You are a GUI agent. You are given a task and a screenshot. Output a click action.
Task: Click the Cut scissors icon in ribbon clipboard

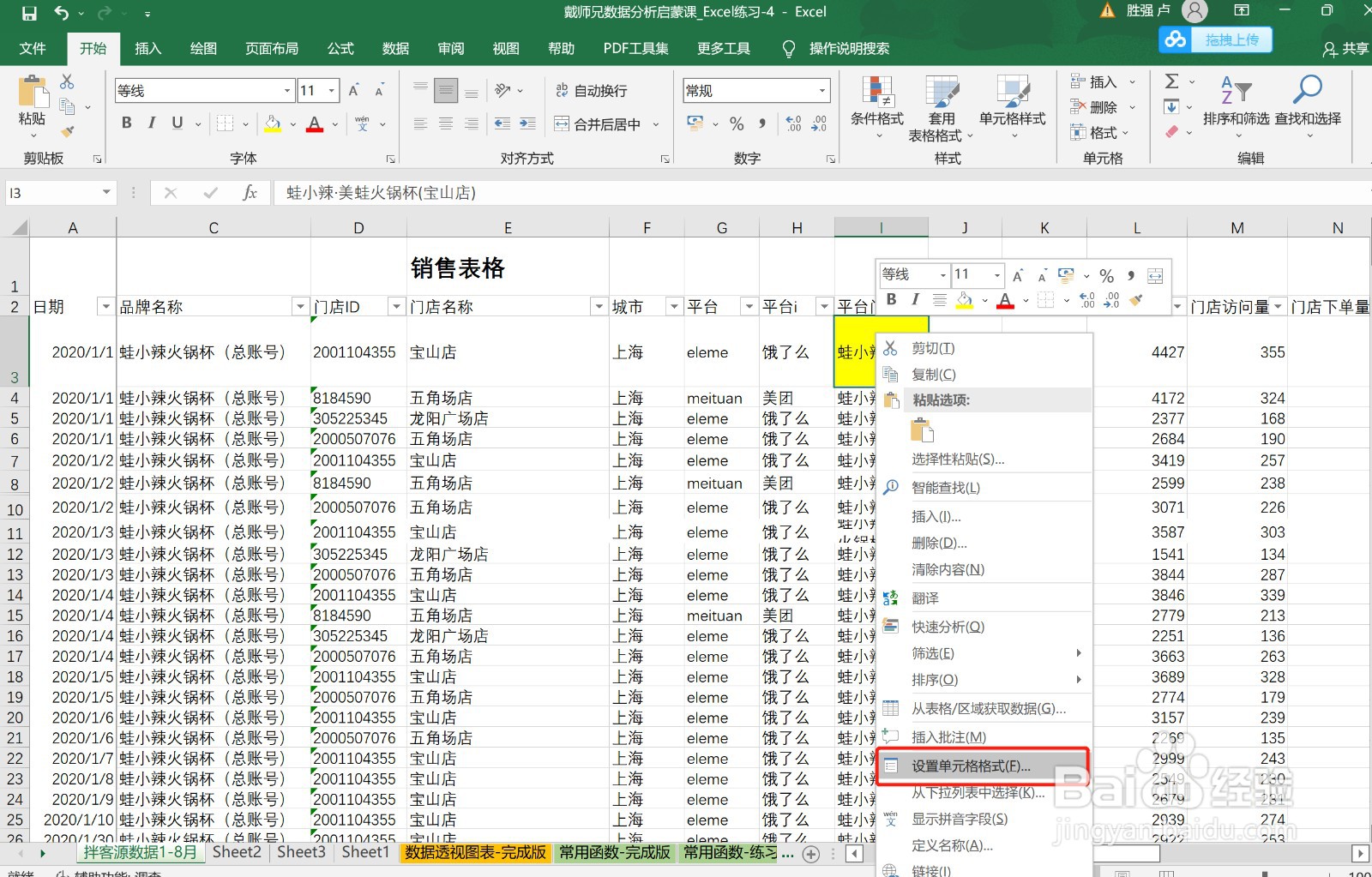(67, 81)
